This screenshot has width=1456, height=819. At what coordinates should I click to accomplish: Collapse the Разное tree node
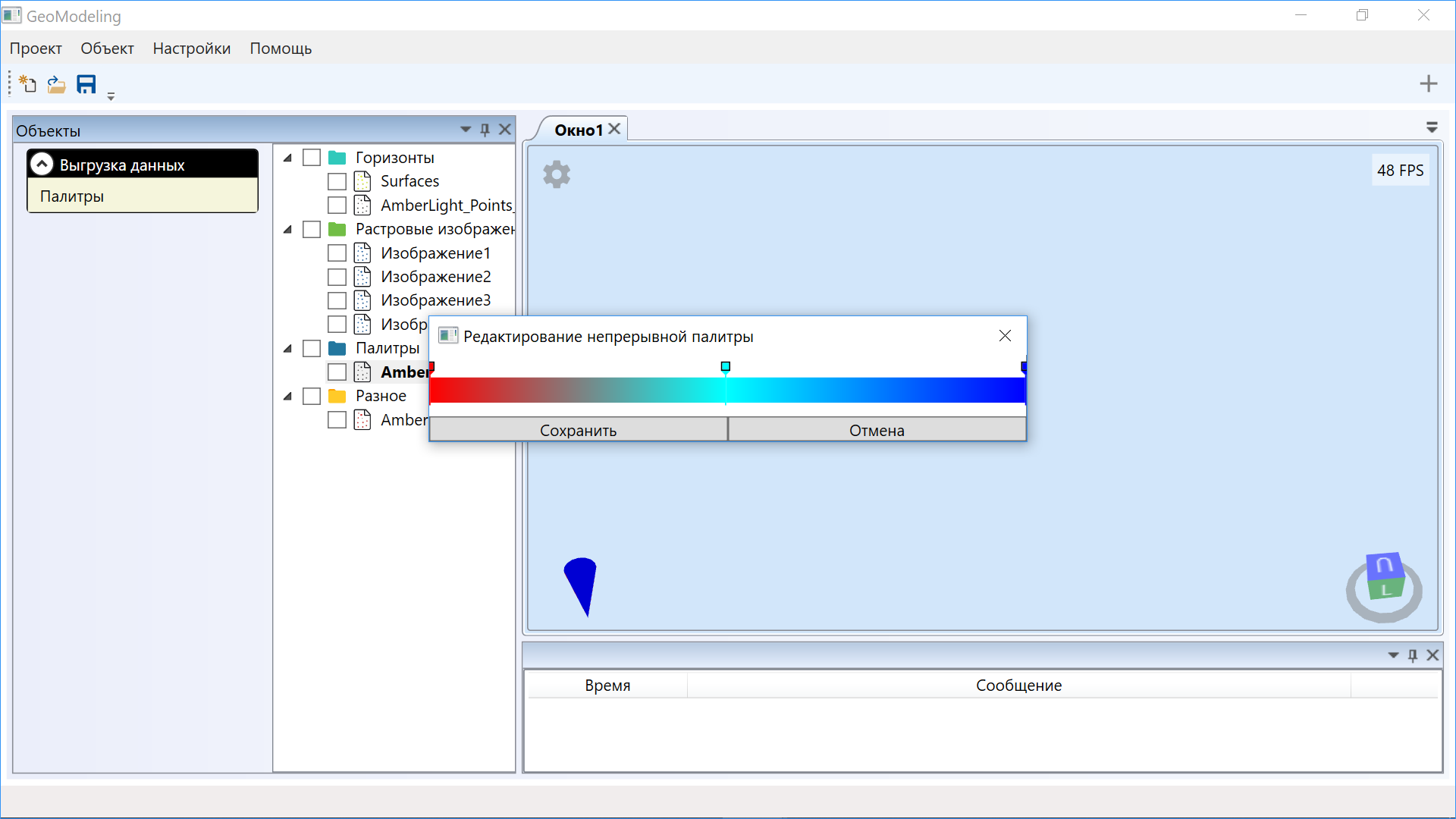click(x=287, y=396)
